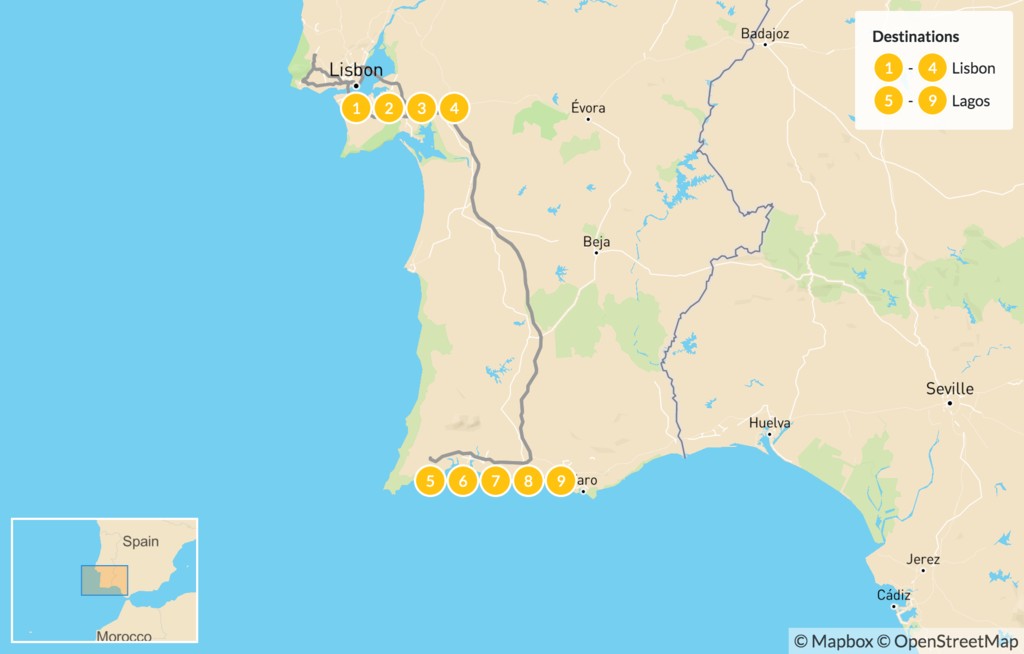Select map marker number 8
Screen dimensions: 1024x654
(x=528, y=482)
